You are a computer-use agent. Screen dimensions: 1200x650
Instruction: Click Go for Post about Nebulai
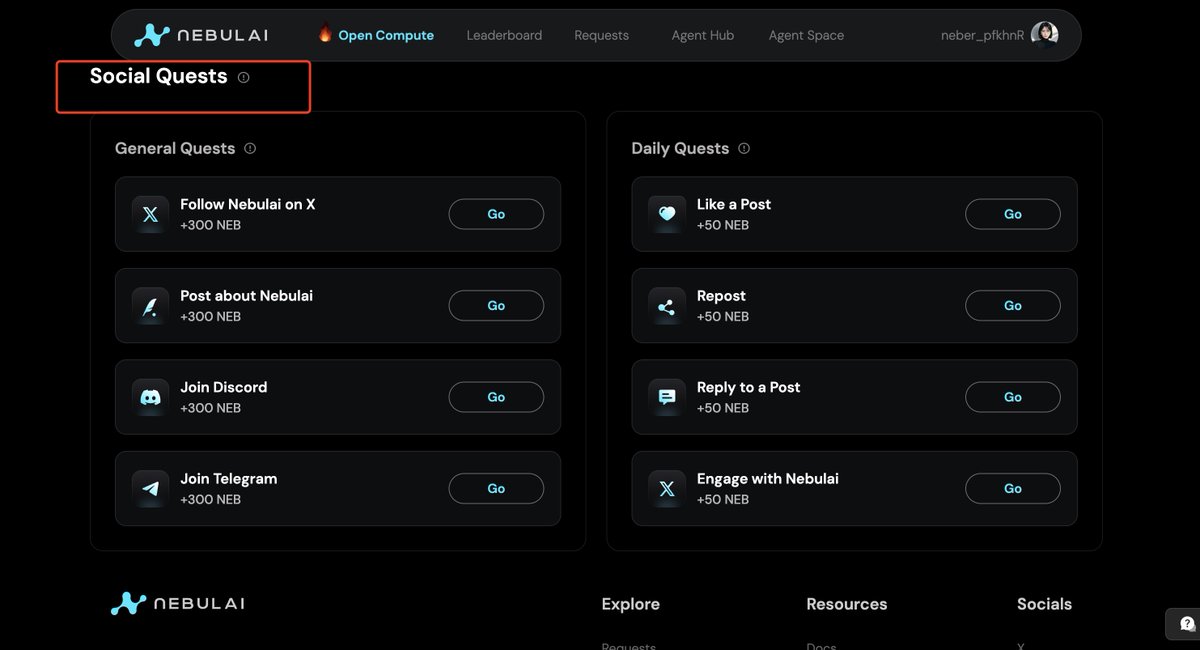pos(496,306)
